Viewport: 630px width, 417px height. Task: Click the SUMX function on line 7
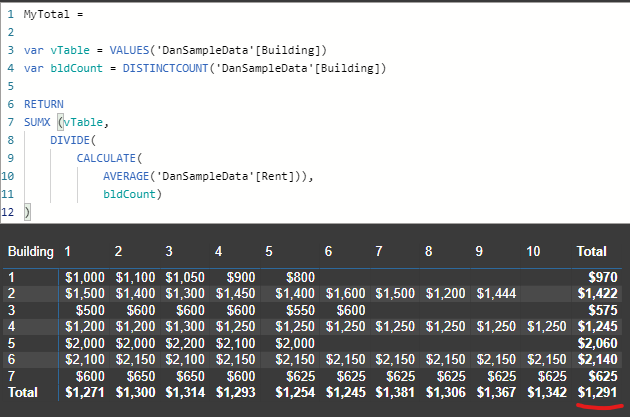point(37,122)
